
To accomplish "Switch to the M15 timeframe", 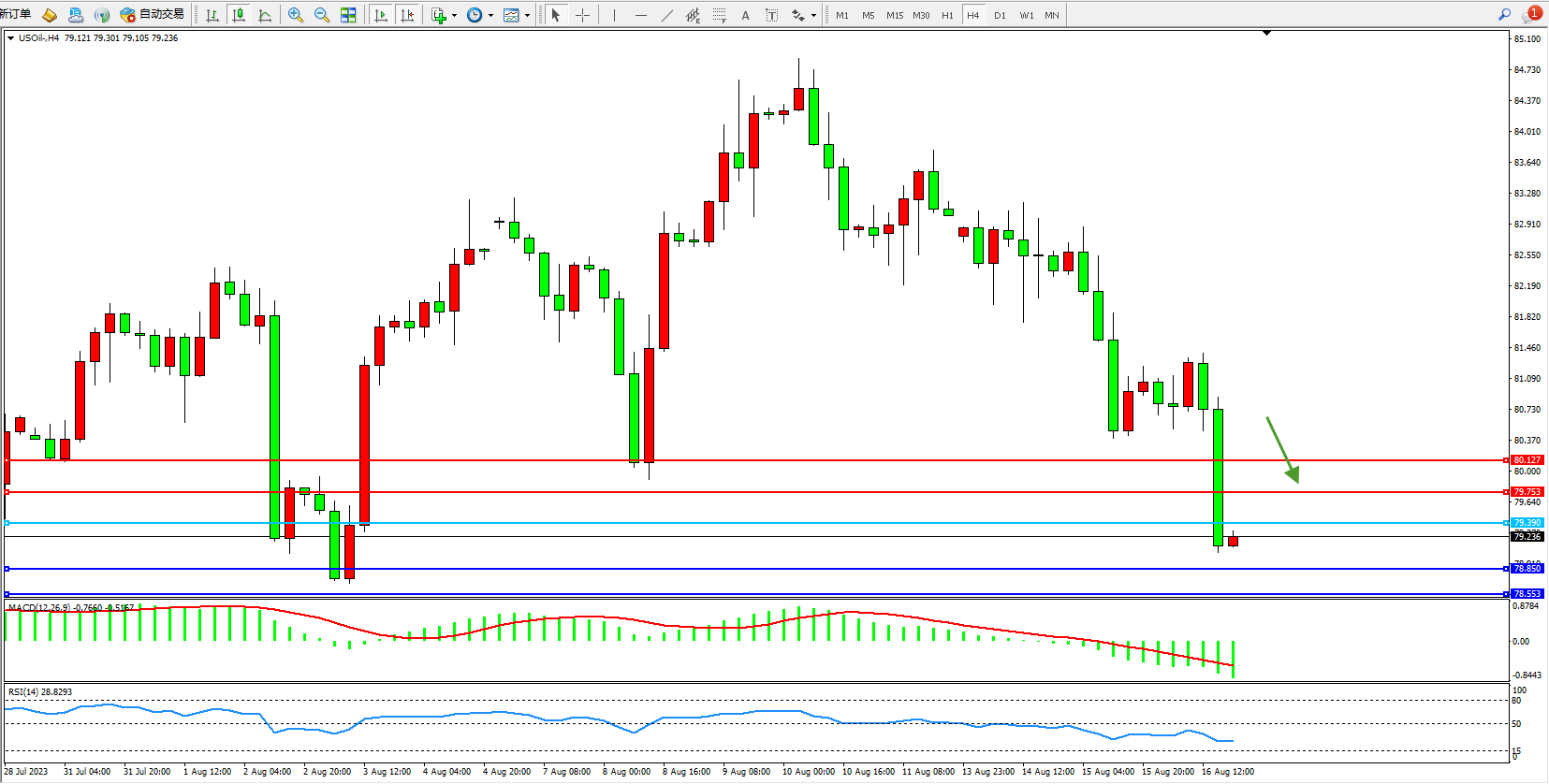I will click(x=895, y=15).
